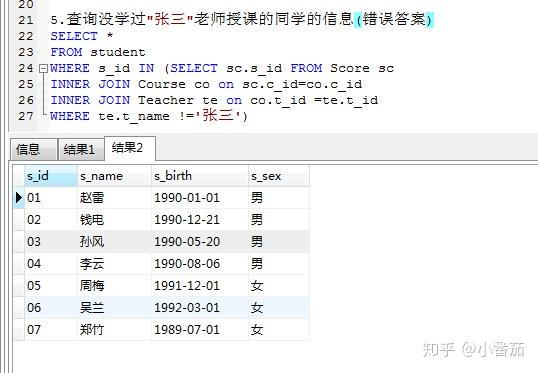Open the 结果1 tab
This screenshot has width=538, height=373.
click(81, 150)
